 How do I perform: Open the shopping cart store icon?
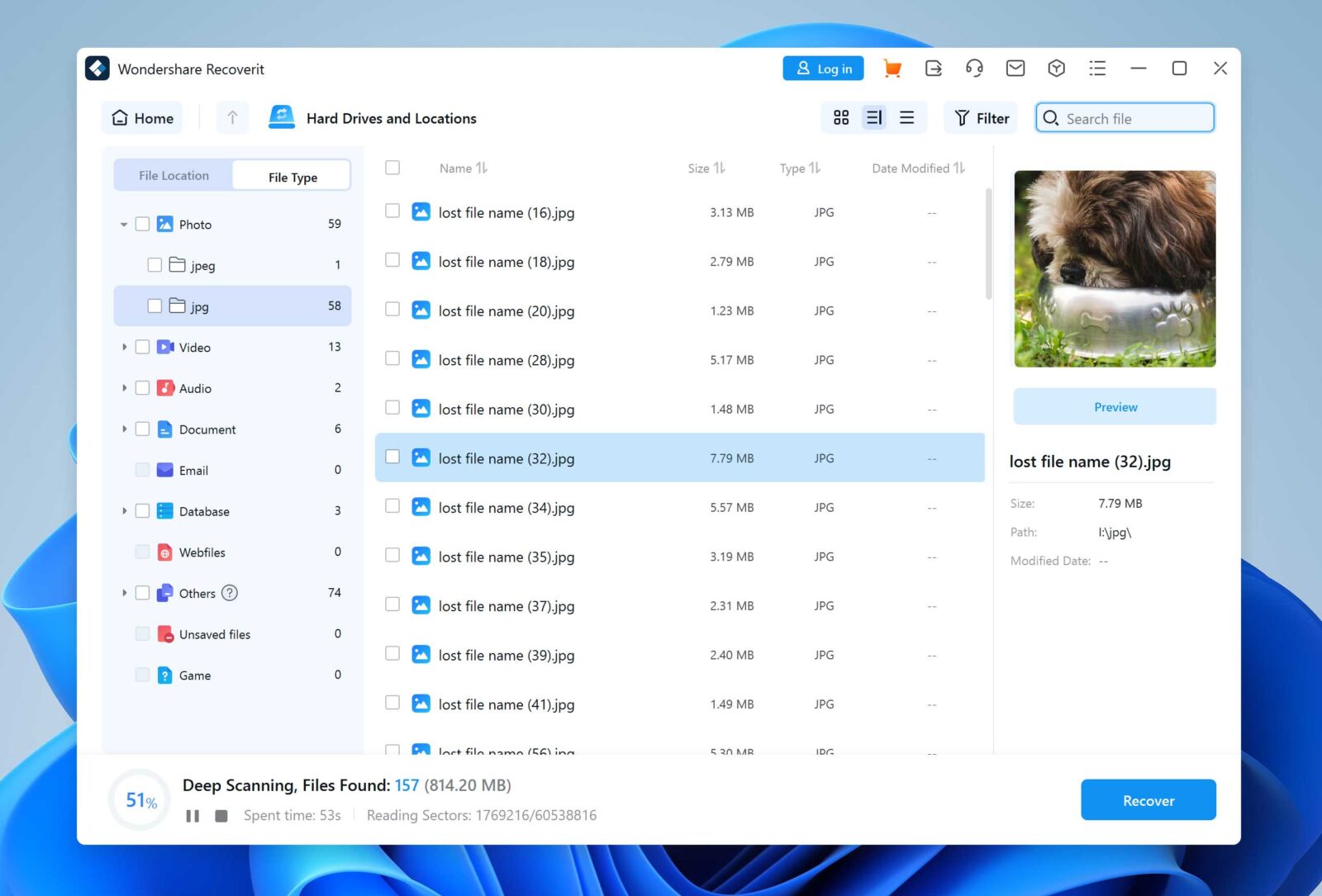pos(892,69)
